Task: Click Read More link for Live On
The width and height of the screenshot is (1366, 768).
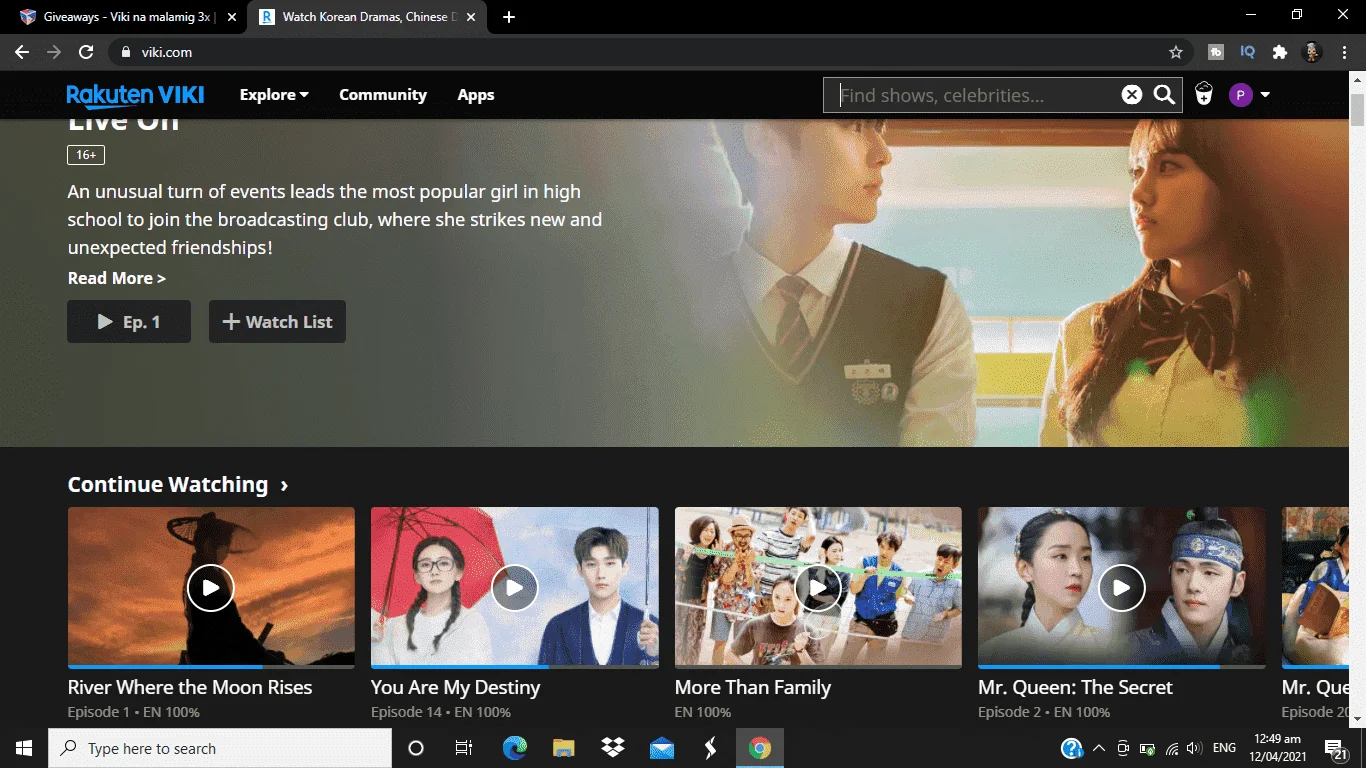Action: (x=116, y=278)
